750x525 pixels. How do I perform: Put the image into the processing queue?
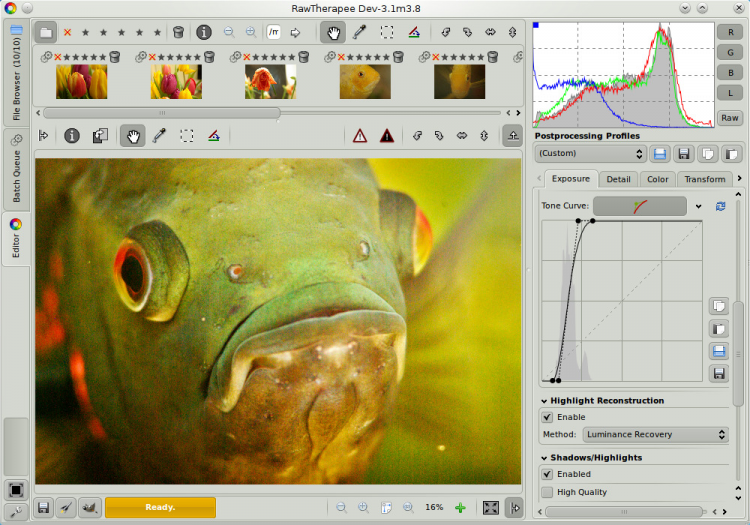click(x=66, y=507)
